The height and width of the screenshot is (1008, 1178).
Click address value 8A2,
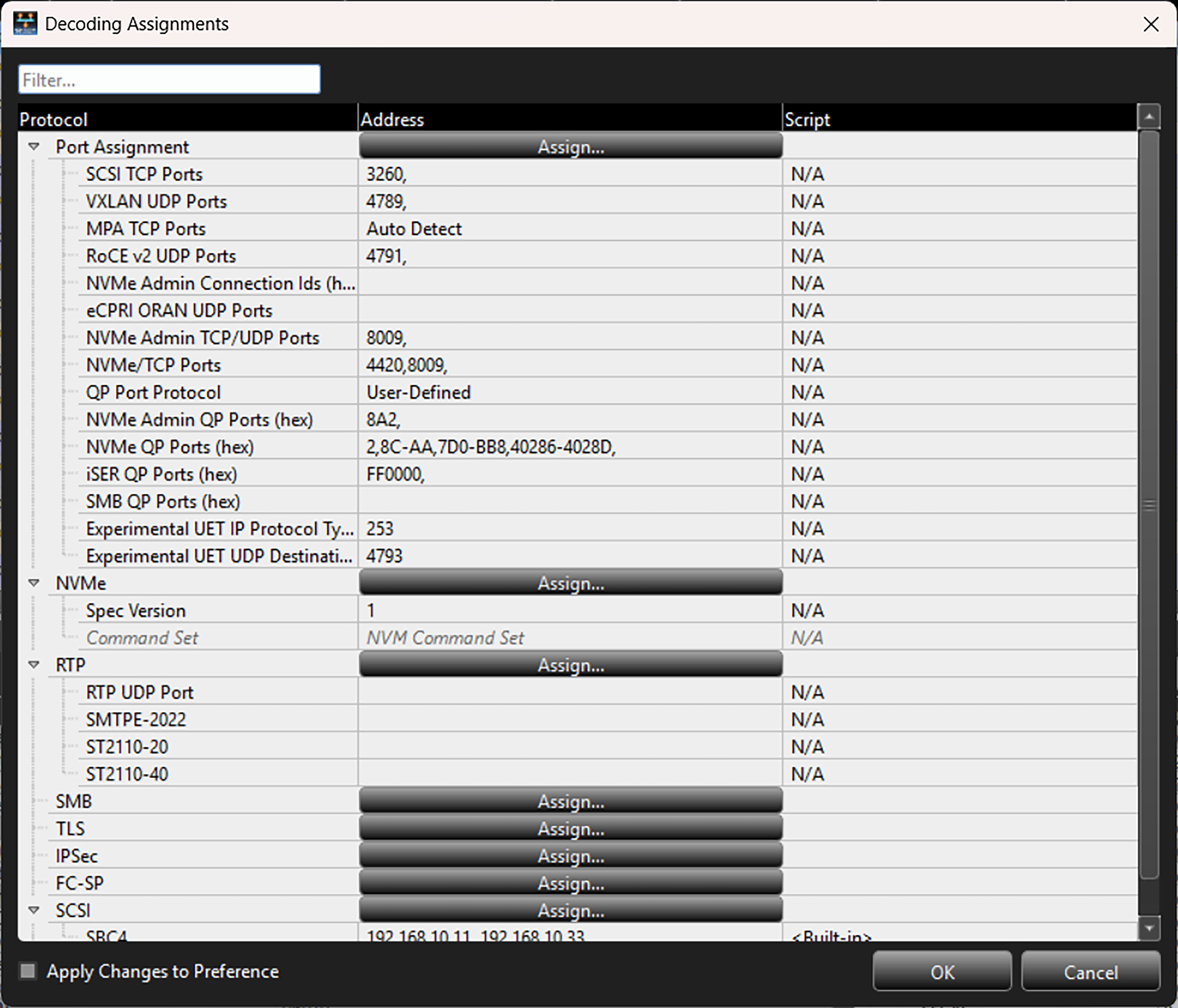pyautogui.click(x=383, y=419)
